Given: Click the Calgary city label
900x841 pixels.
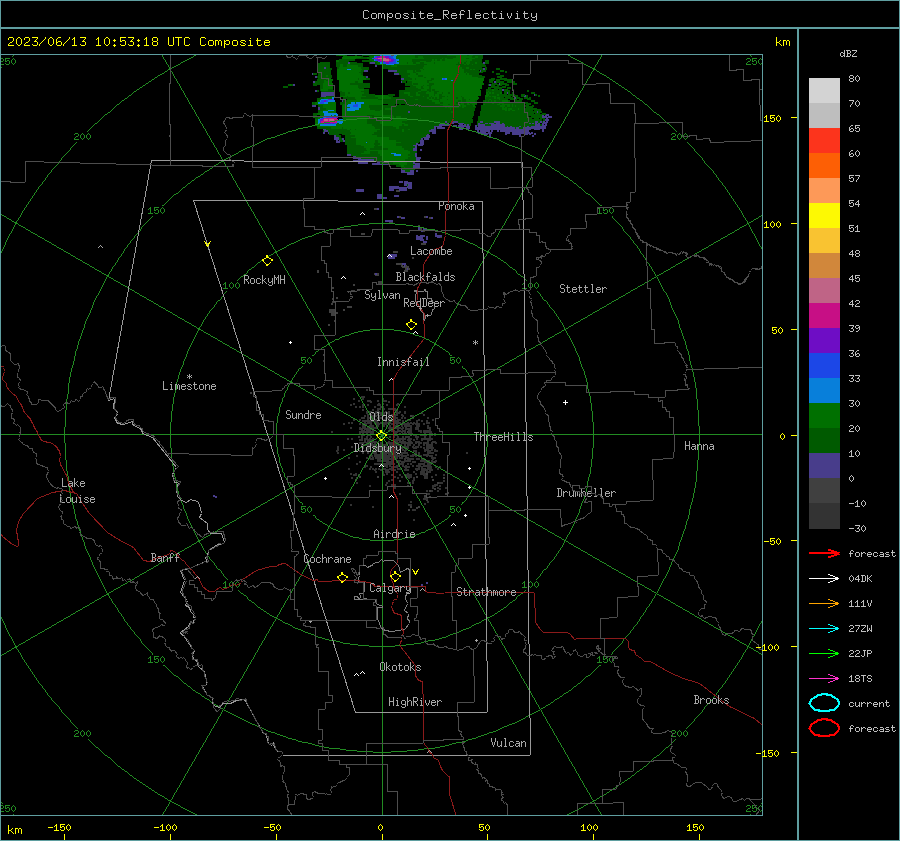Looking at the screenshot, I should point(390,588).
